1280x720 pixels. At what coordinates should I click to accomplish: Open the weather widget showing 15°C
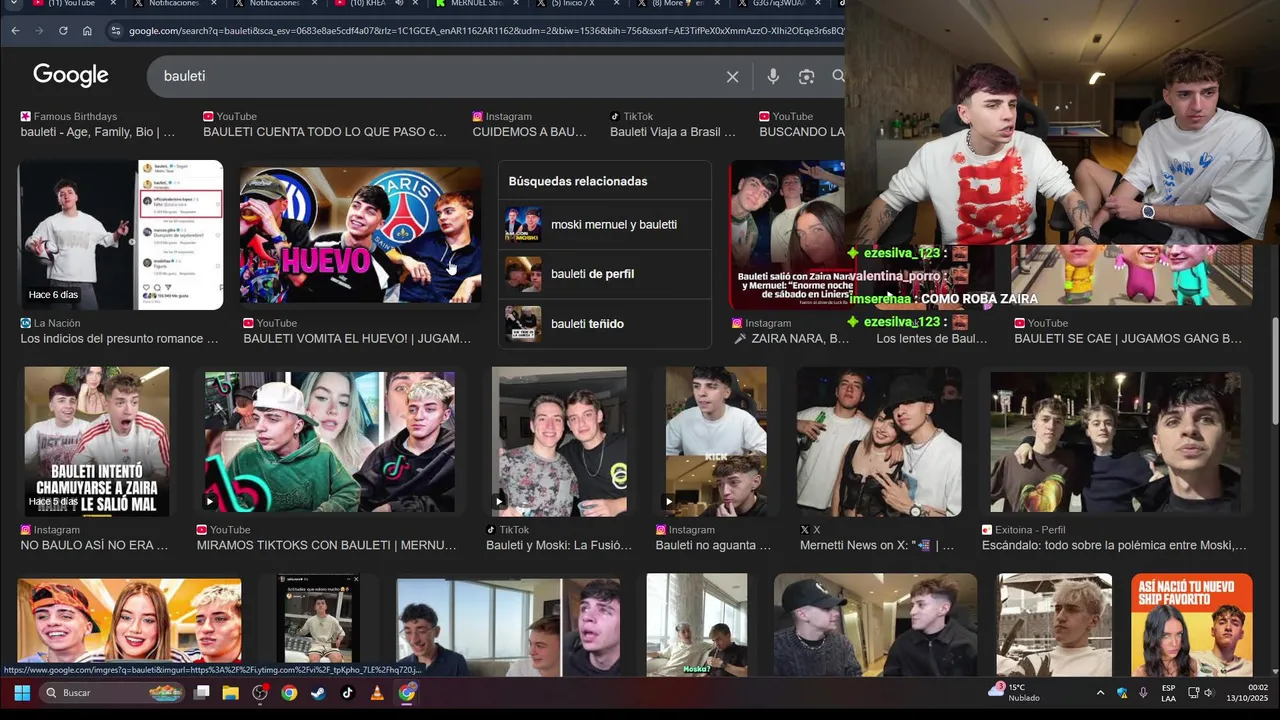1014,692
